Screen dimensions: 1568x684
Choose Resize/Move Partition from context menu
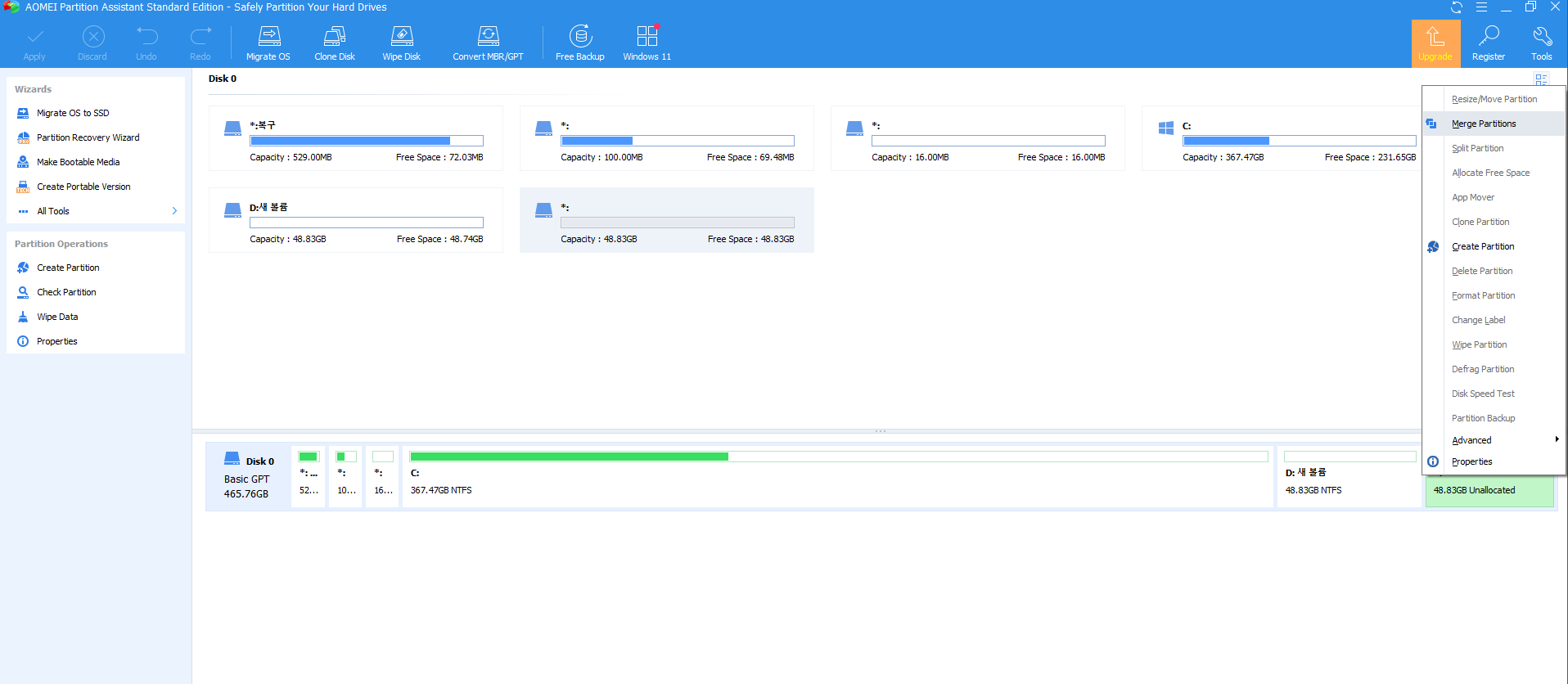(x=1494, y=99)
